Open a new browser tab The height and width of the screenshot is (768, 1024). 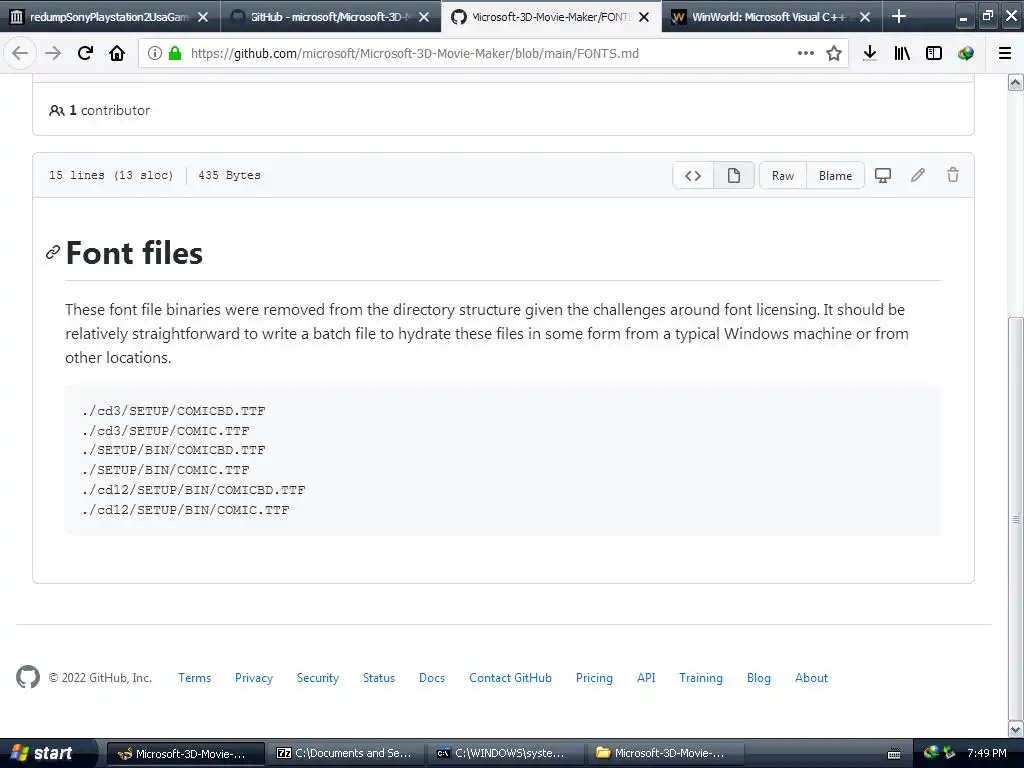point(899,16)
